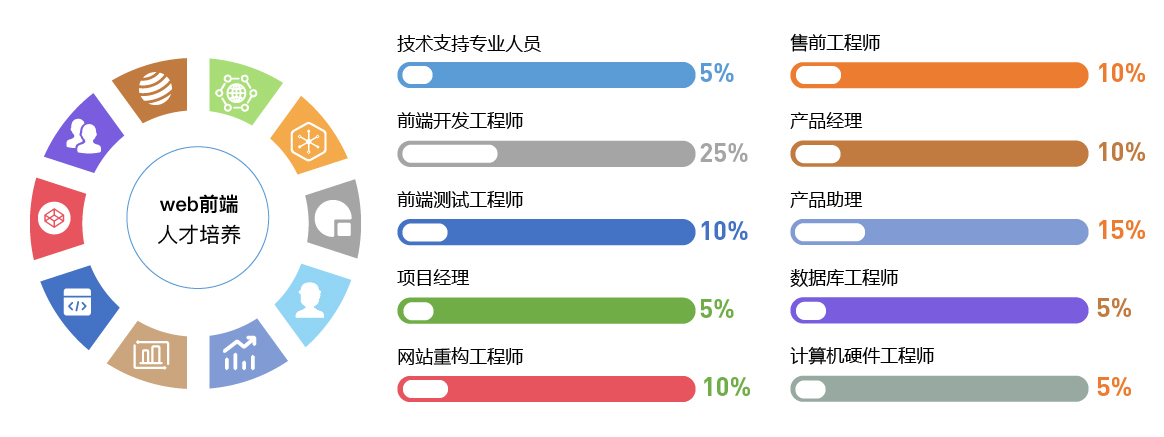Click the gray pie shape icon
This screenshot has height=437, width=1164.
333,218
